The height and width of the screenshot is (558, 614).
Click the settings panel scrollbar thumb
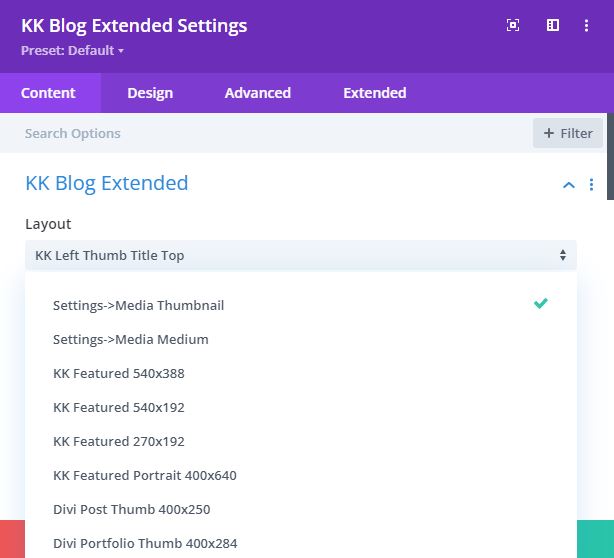click(610, 156)
